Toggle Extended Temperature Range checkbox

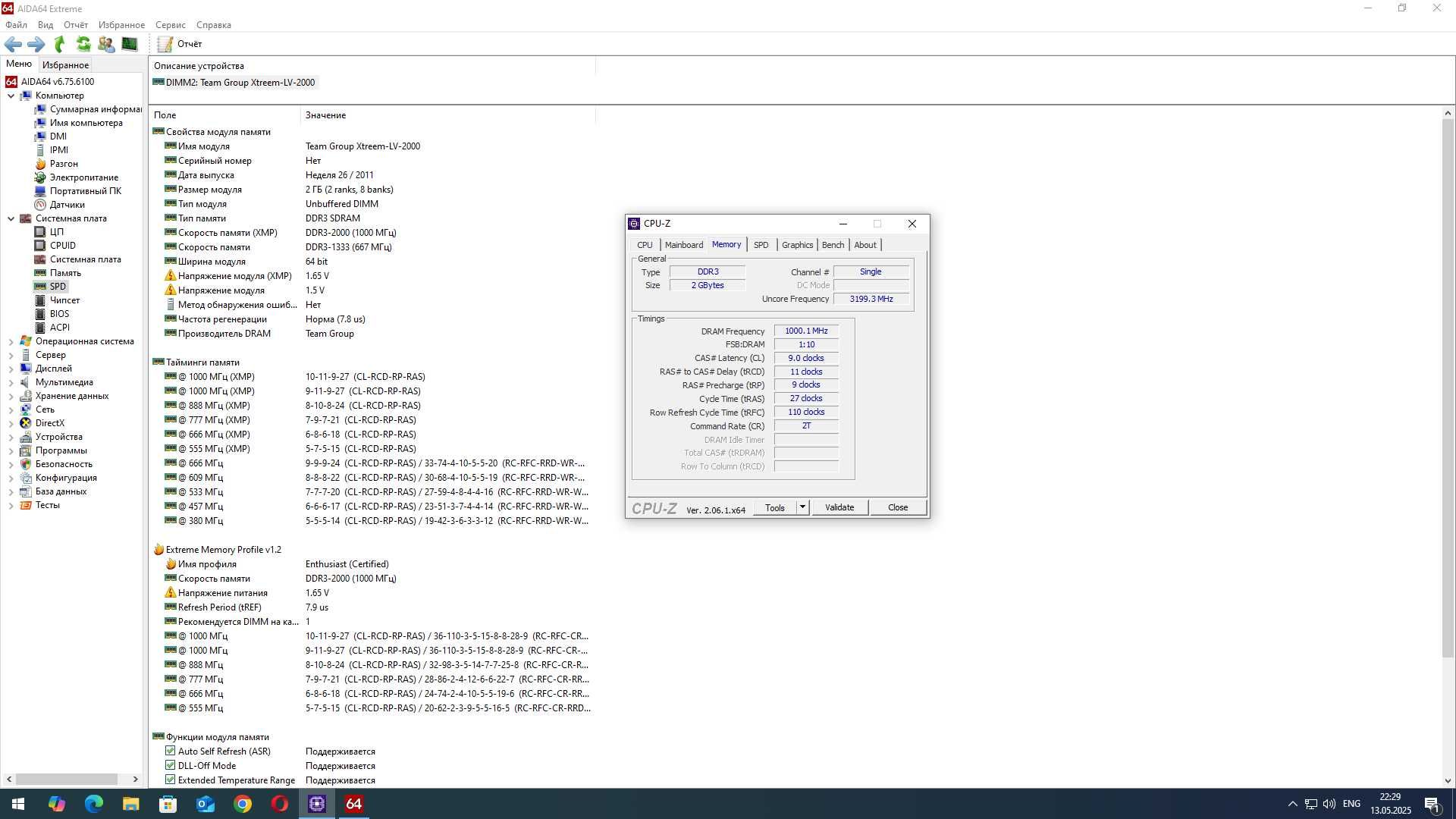(170, 780)
